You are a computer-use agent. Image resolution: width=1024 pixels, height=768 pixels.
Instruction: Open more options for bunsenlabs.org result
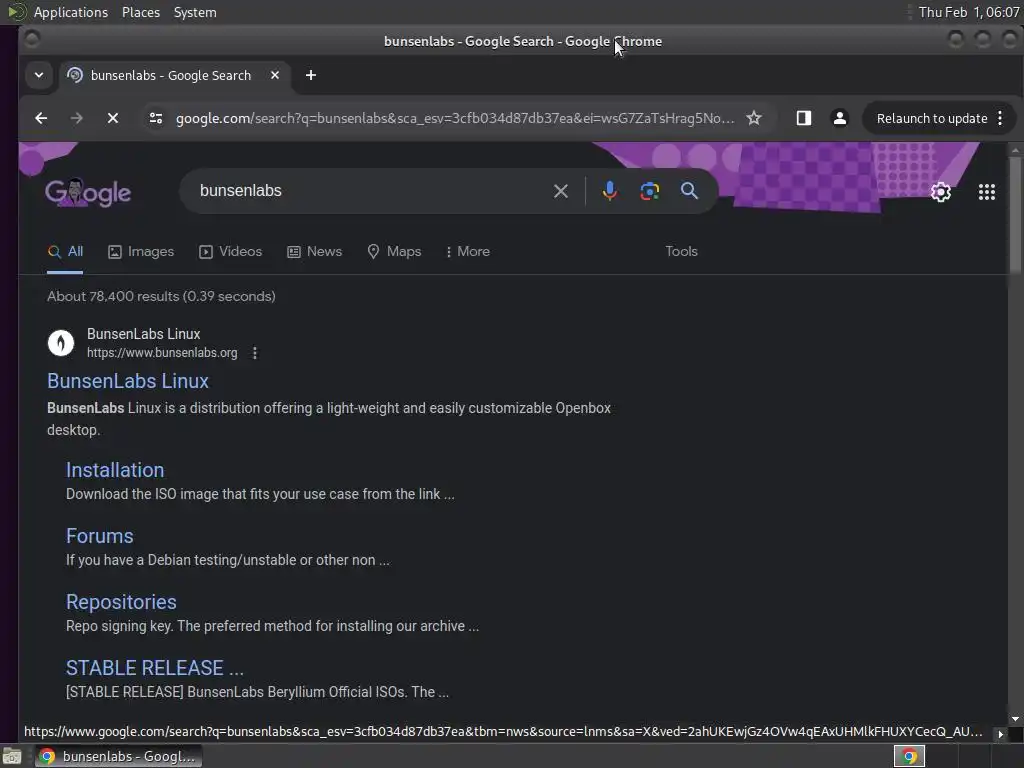tap(255, 353)
